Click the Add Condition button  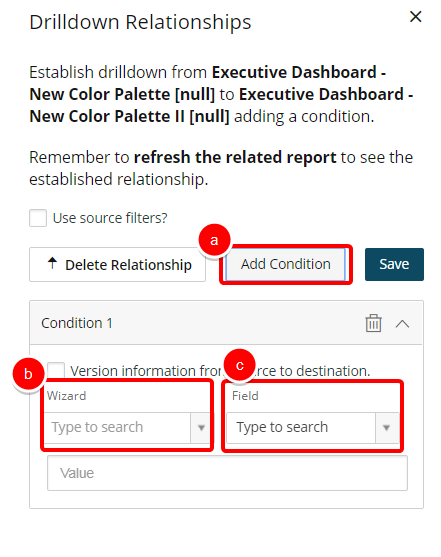click(286, 264)
